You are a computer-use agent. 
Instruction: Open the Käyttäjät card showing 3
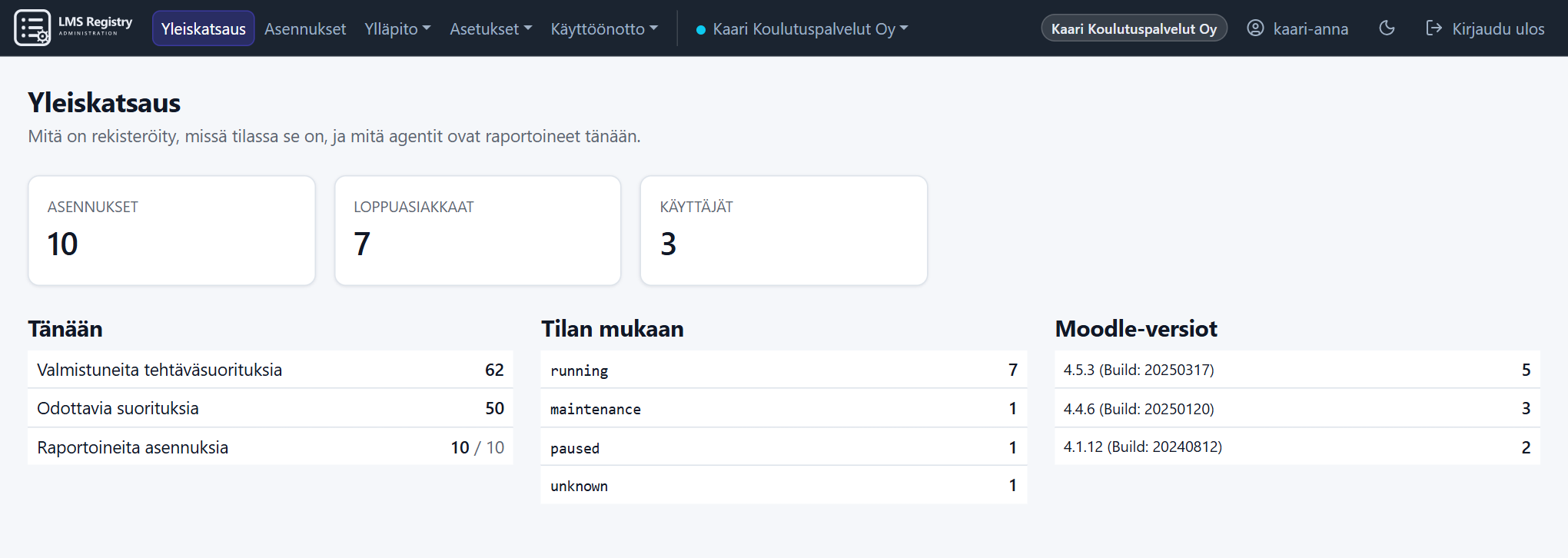pyautogui.click(x=783, y=231)
